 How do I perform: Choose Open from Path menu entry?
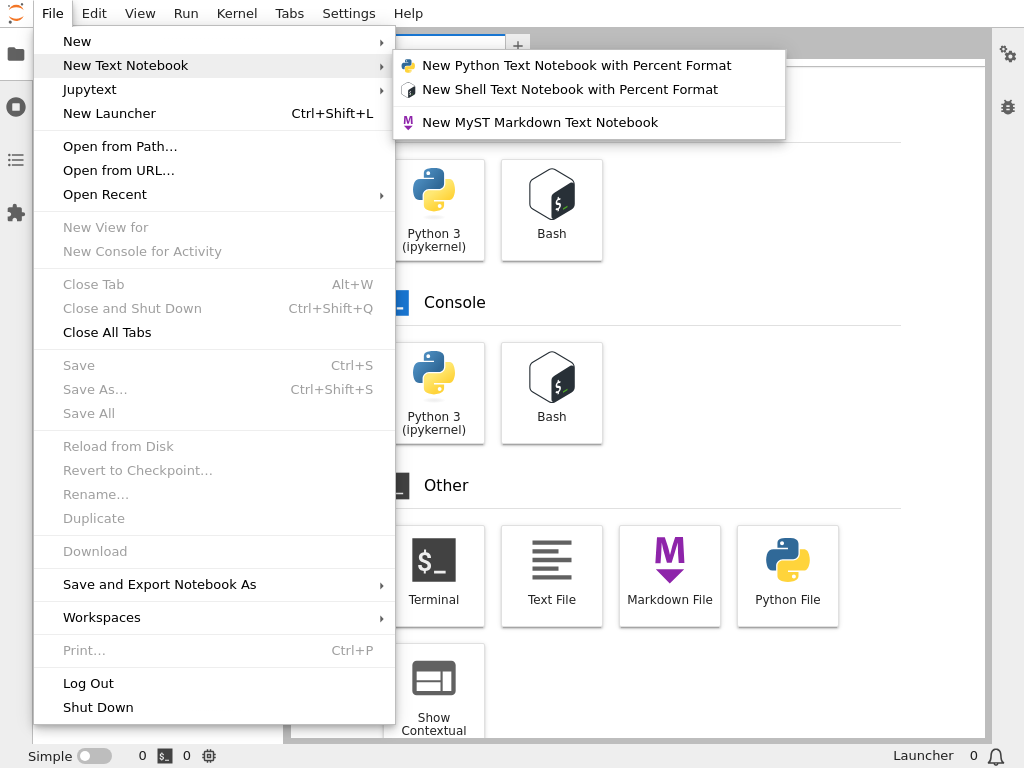pyautogui.click(x=214, y=147)
